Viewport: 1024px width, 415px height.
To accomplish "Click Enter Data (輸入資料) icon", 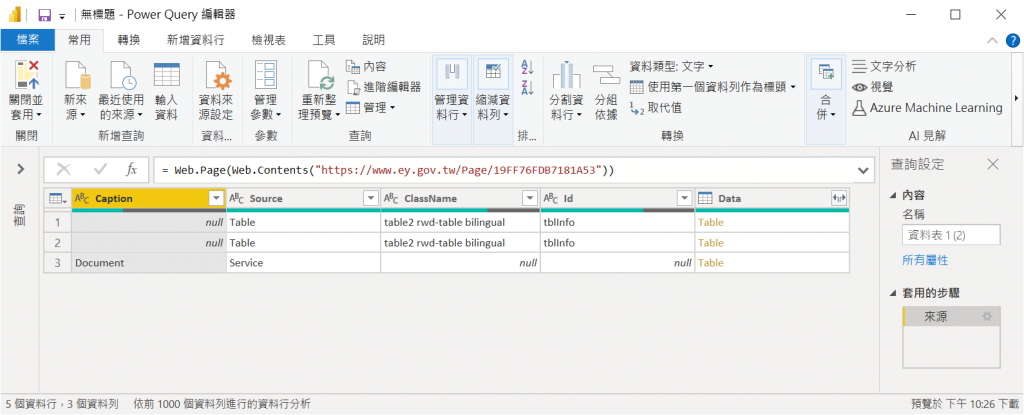I will click(167, 75).
